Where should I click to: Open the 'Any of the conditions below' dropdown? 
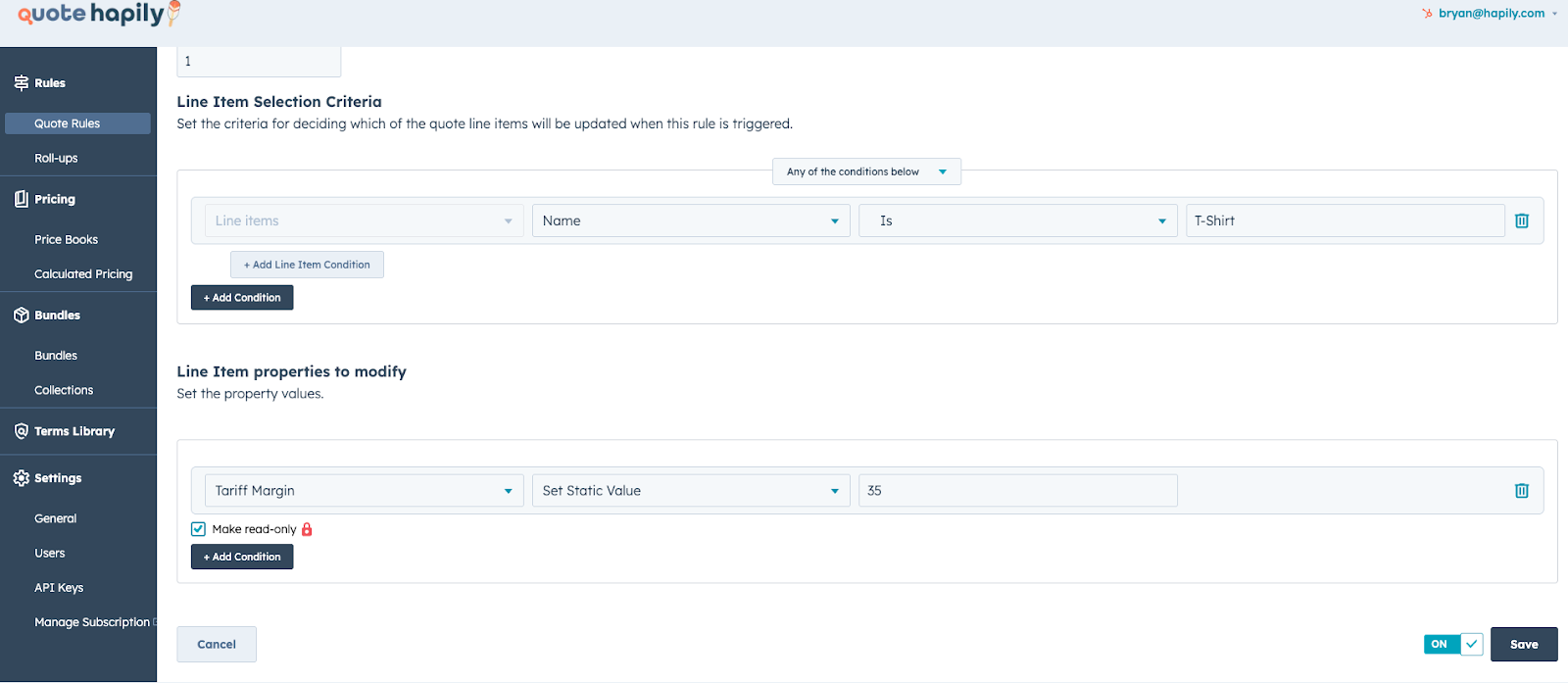tap(866, 171)
